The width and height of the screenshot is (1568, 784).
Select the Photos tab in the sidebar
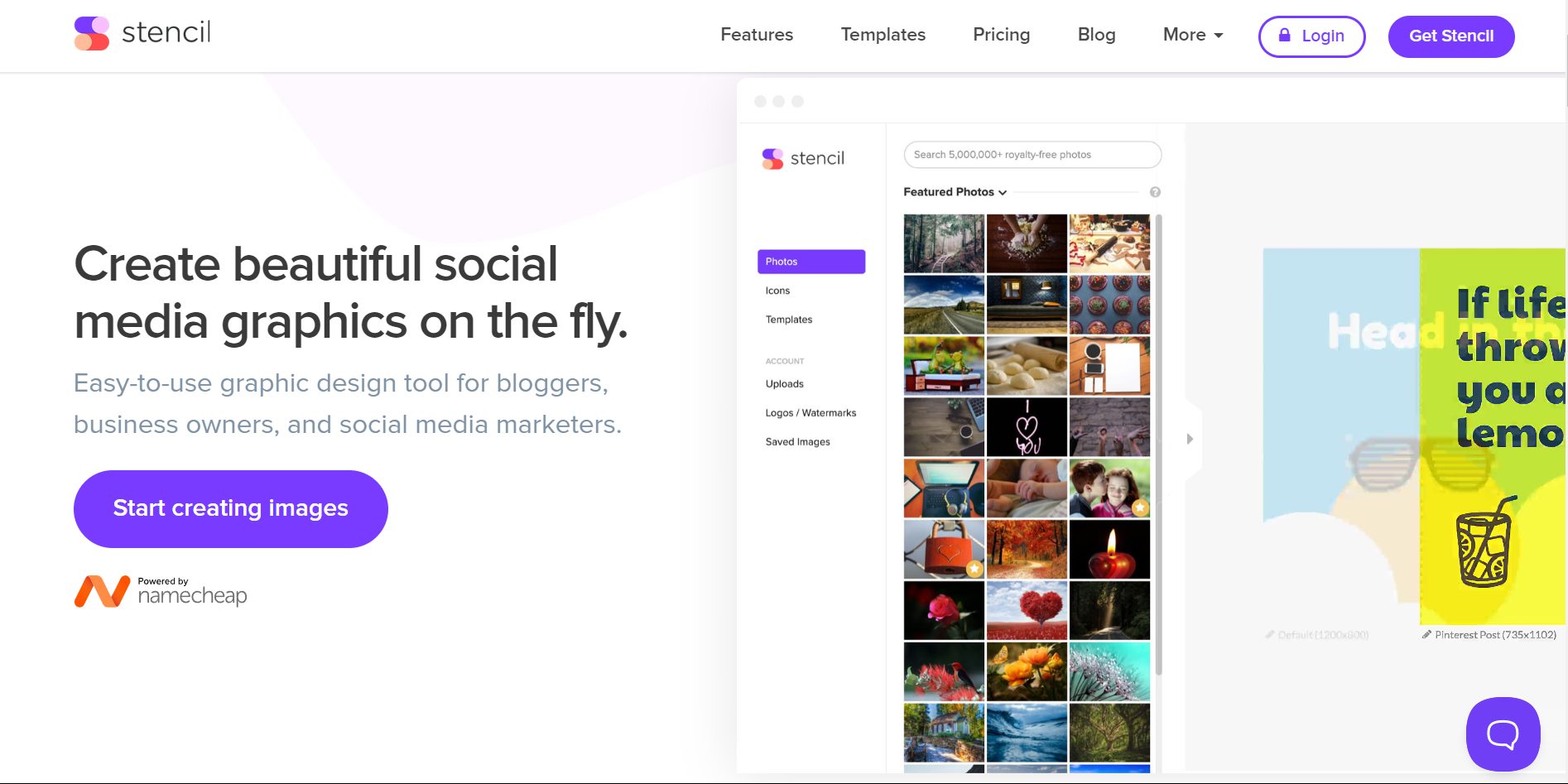[811, 262]
